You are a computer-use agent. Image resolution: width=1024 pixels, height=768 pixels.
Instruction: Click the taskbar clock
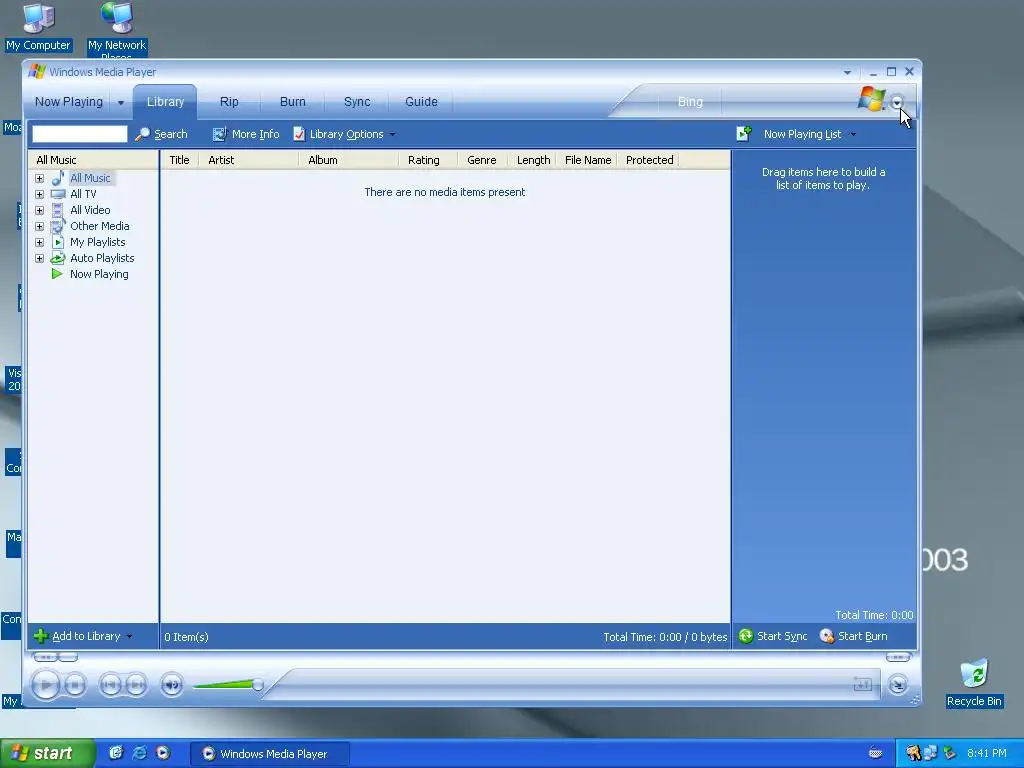point(986,754)
